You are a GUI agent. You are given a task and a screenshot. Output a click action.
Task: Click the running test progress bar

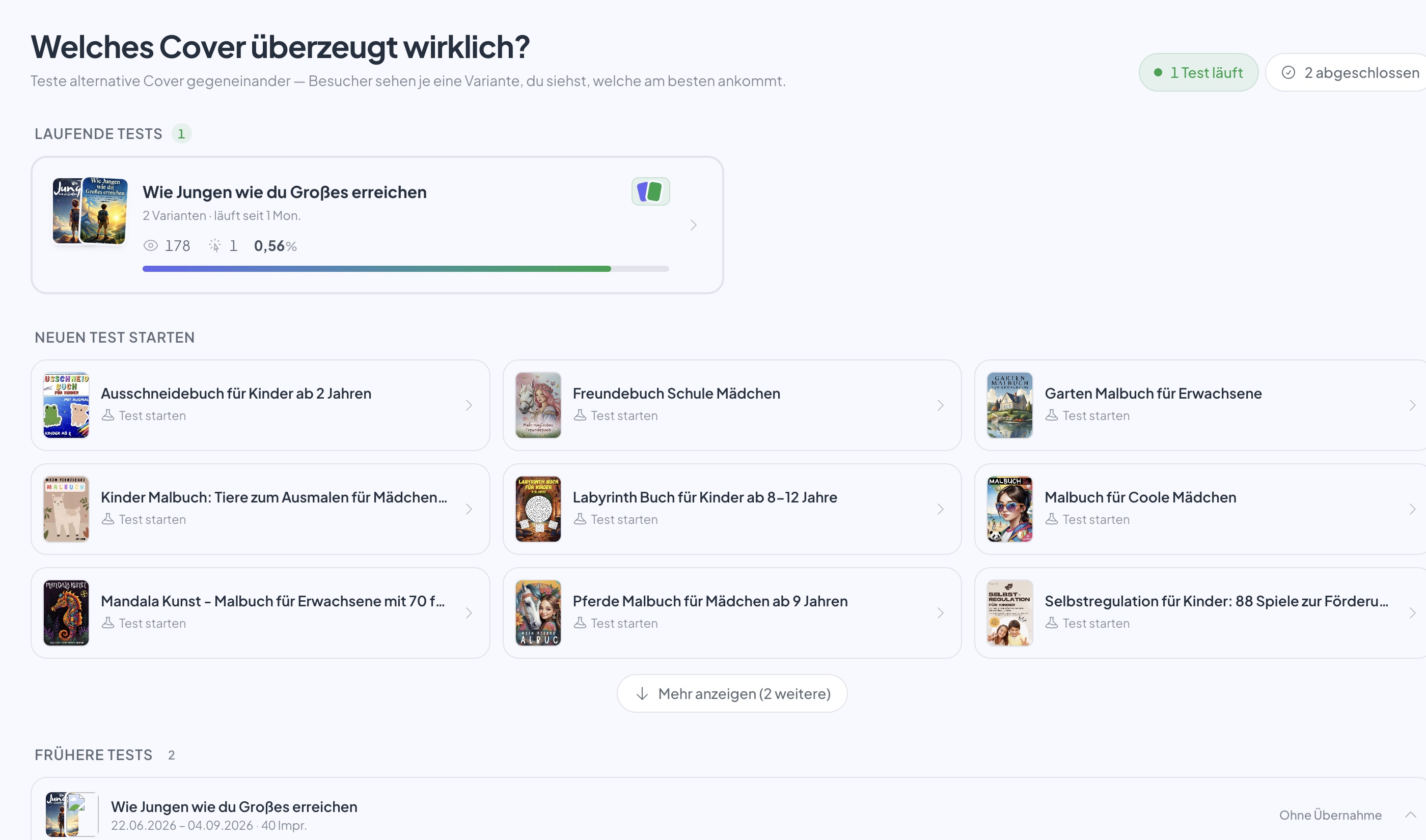click(x=405, y=269)
